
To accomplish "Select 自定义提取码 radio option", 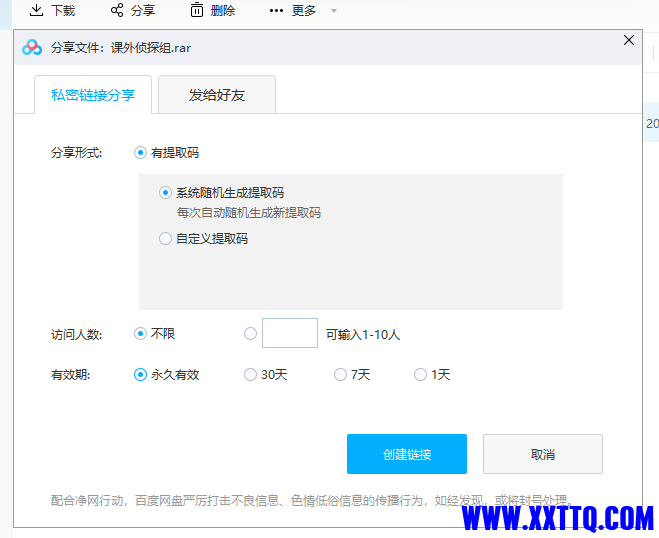I will (165, 239).
